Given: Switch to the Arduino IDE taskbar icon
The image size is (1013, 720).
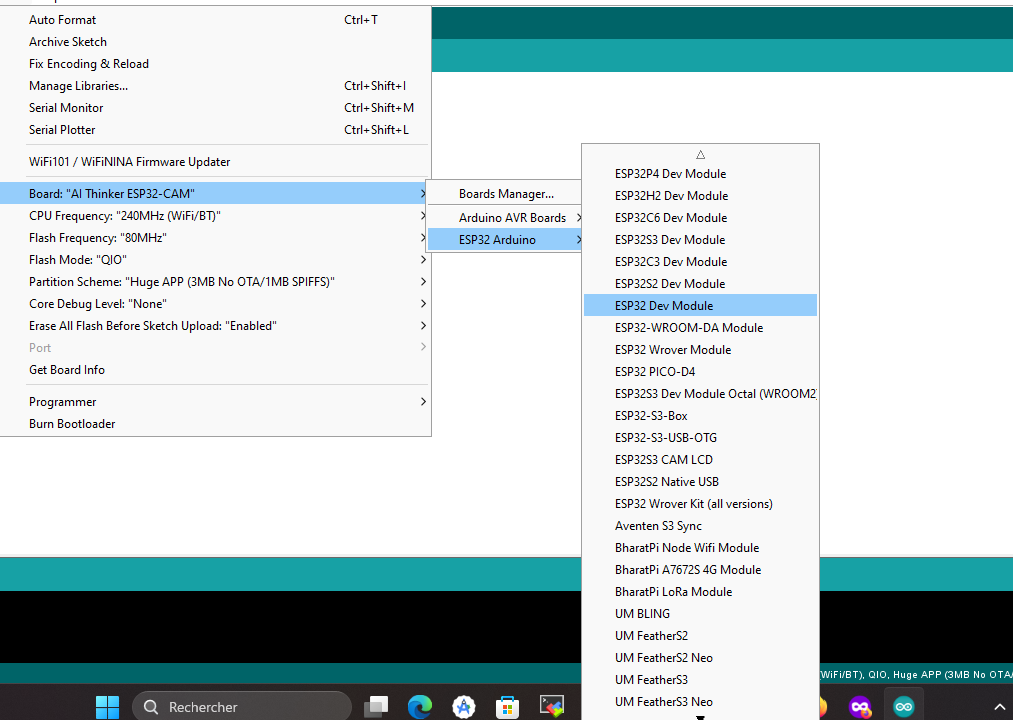Looking at the screenshot, I should coord(904,706).
